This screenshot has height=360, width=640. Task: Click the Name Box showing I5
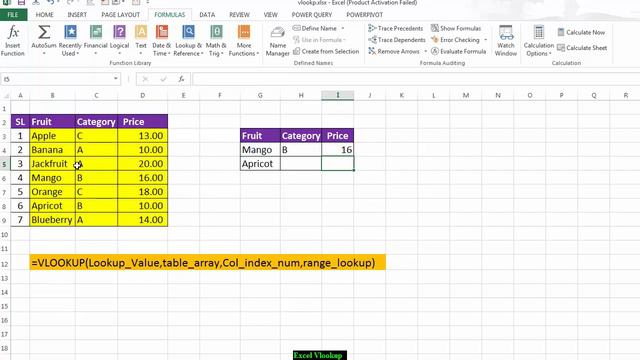tap(56, 79)
